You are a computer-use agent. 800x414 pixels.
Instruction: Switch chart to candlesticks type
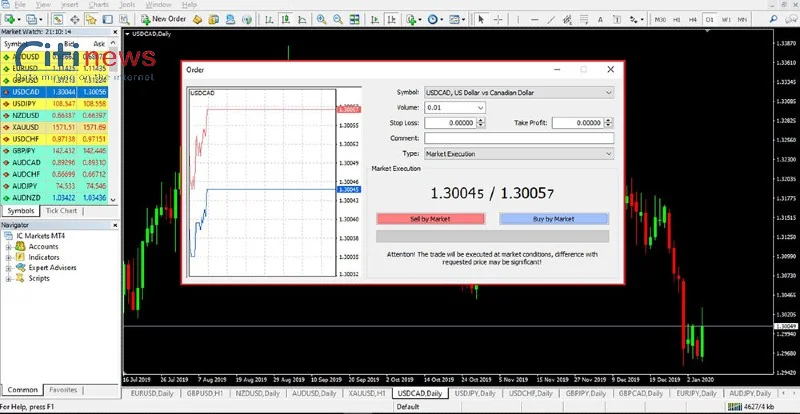click(286, 19)
